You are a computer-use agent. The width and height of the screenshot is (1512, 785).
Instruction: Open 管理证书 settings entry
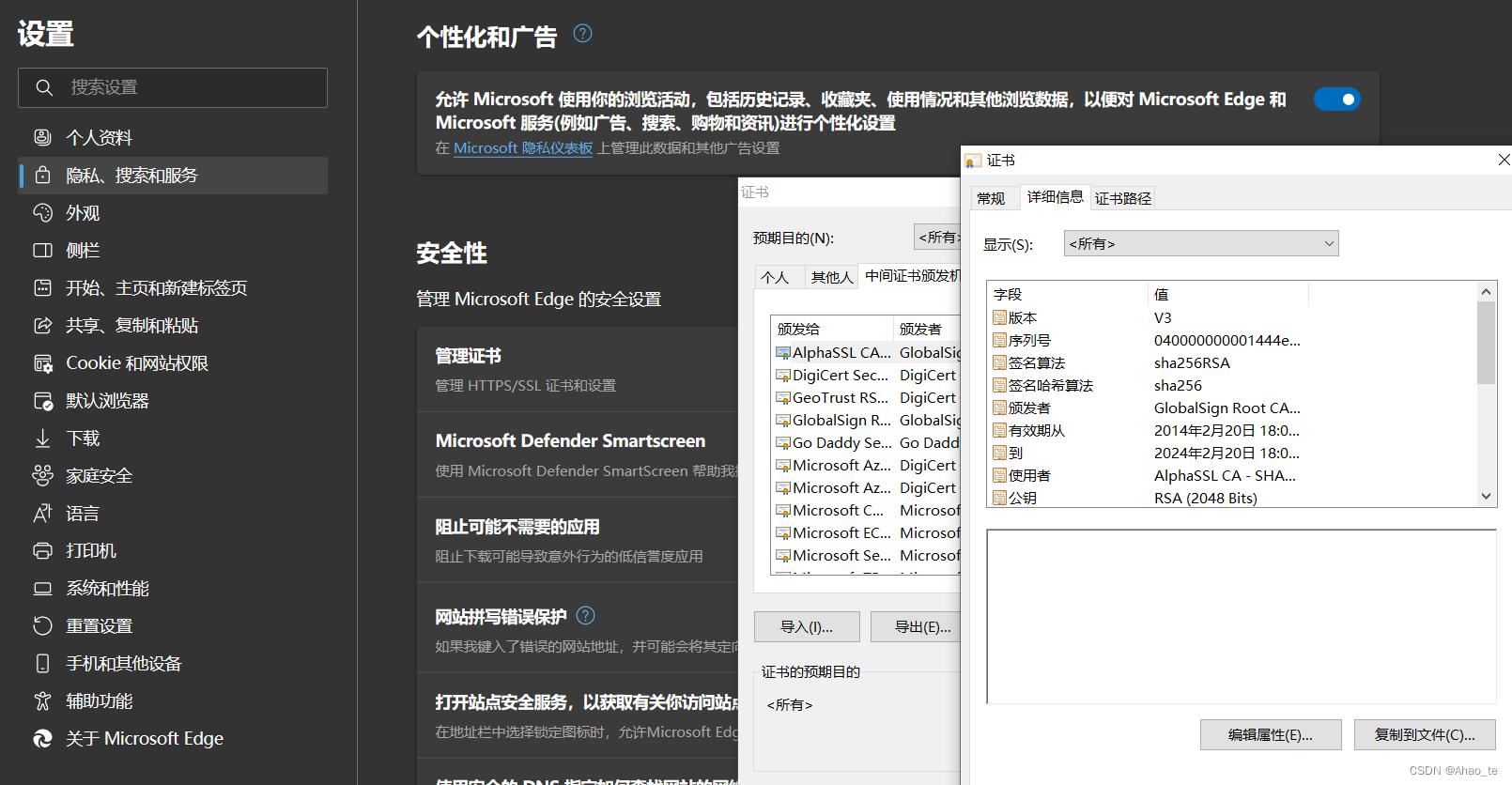click(x=577, y=369)
